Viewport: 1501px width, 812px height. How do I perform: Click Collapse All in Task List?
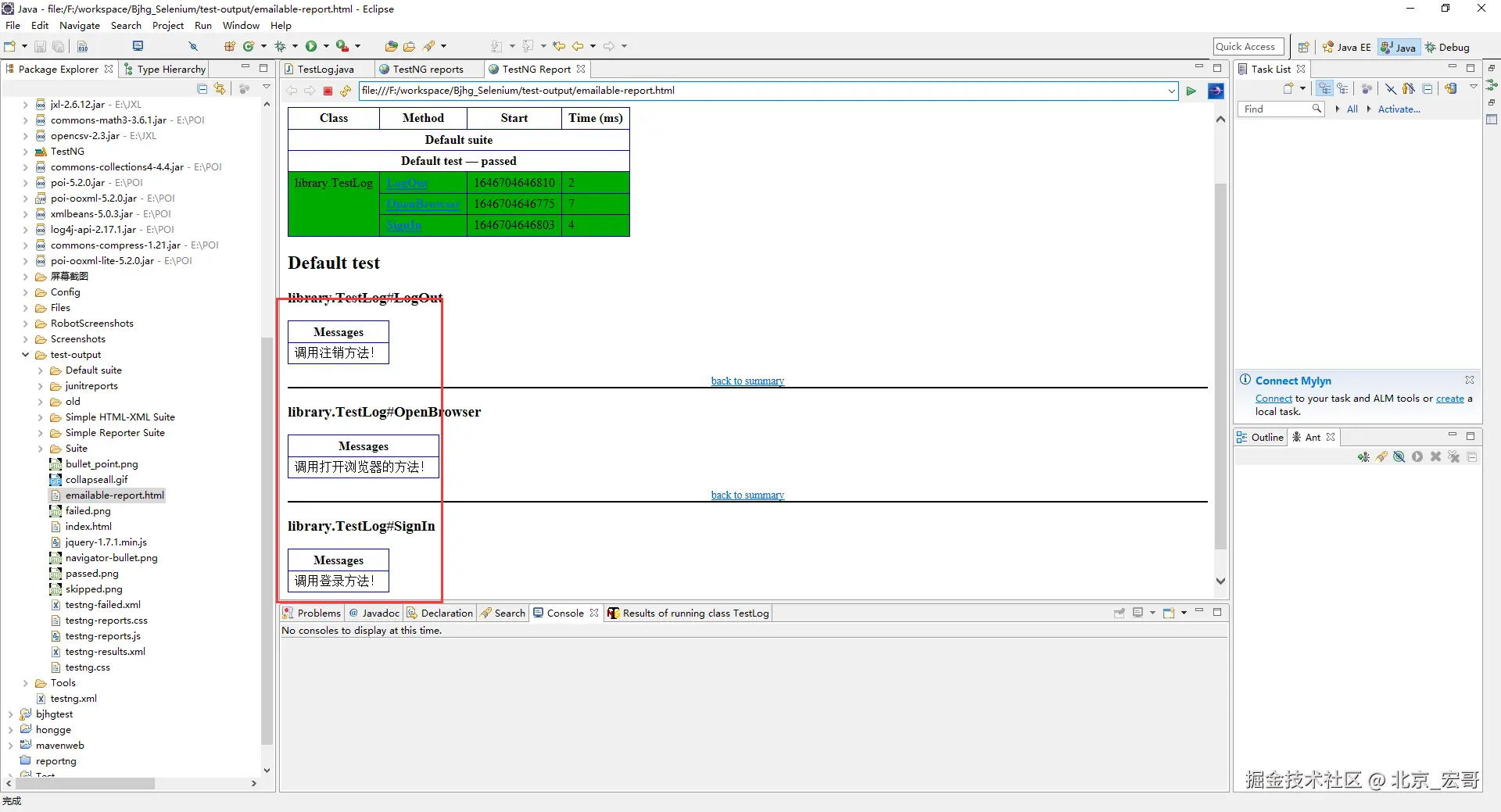[1428, 88]
